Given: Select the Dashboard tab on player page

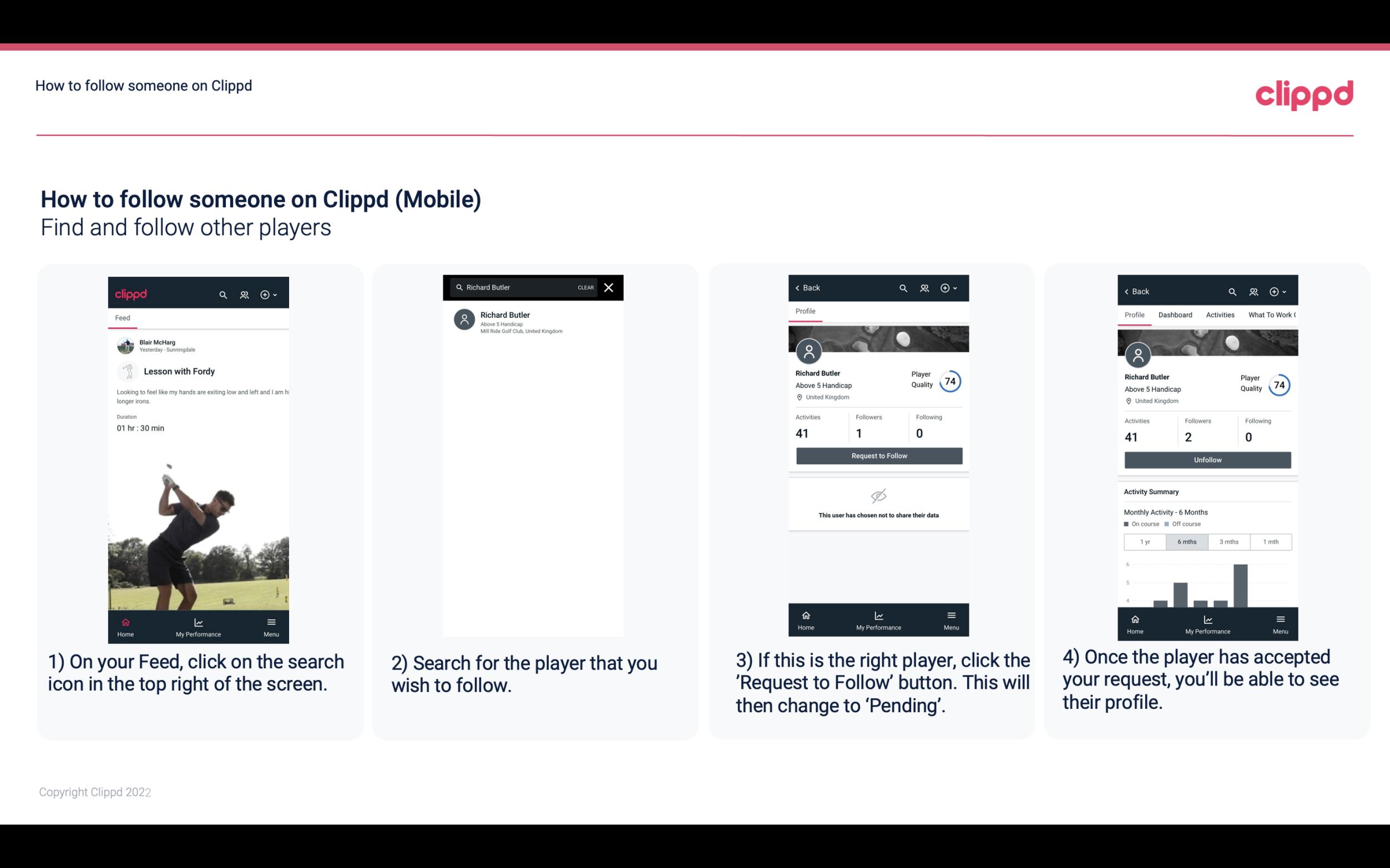Looking at the screenshot, I should point(1175,314).
